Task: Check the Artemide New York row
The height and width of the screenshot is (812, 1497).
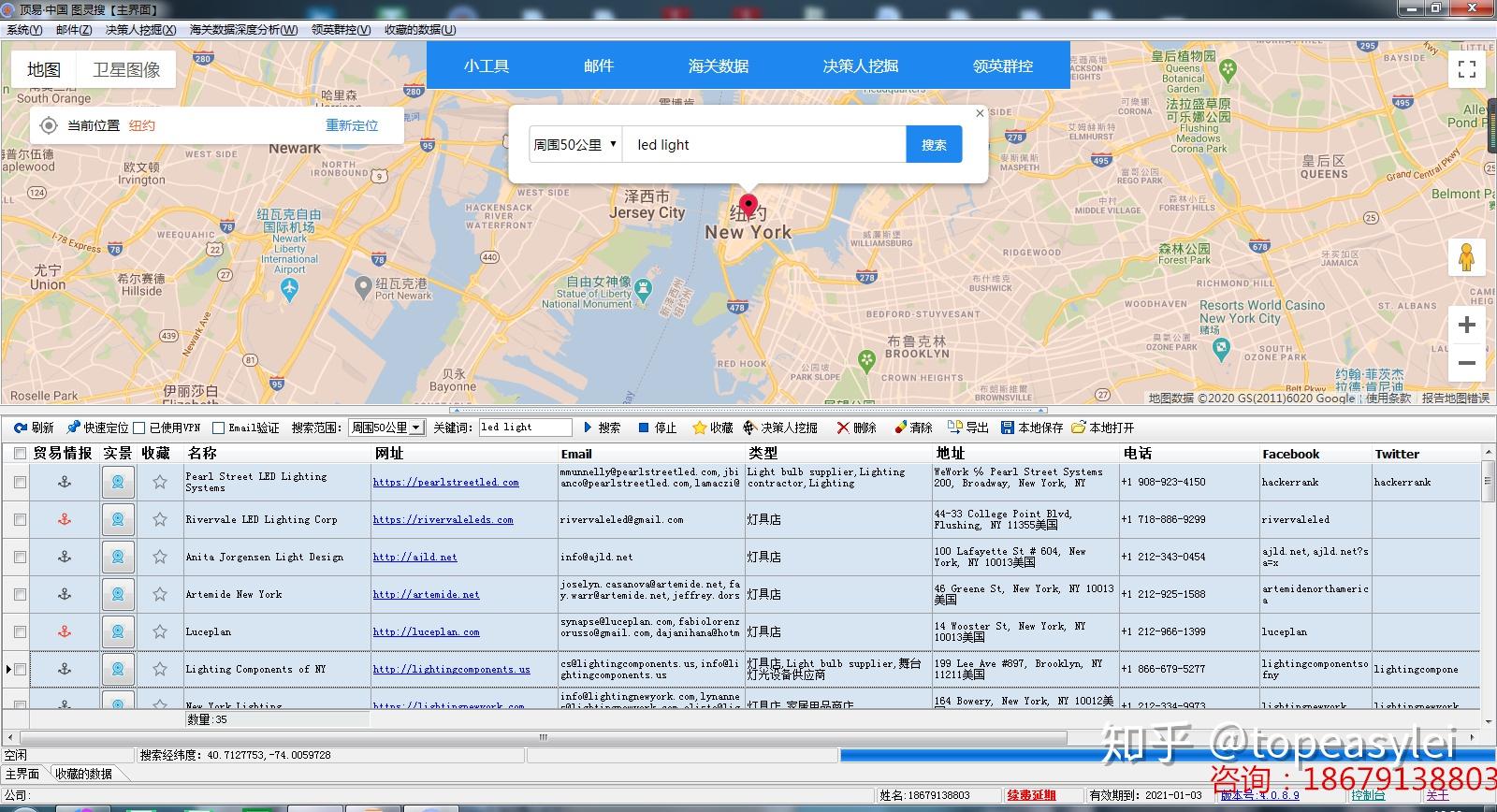Action: [x=20, y=594]
